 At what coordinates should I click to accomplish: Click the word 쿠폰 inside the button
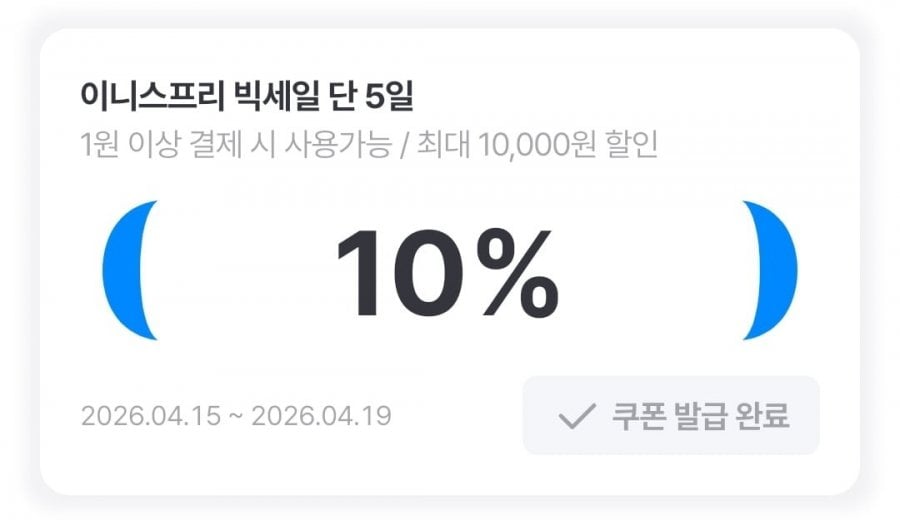(634, 416)
